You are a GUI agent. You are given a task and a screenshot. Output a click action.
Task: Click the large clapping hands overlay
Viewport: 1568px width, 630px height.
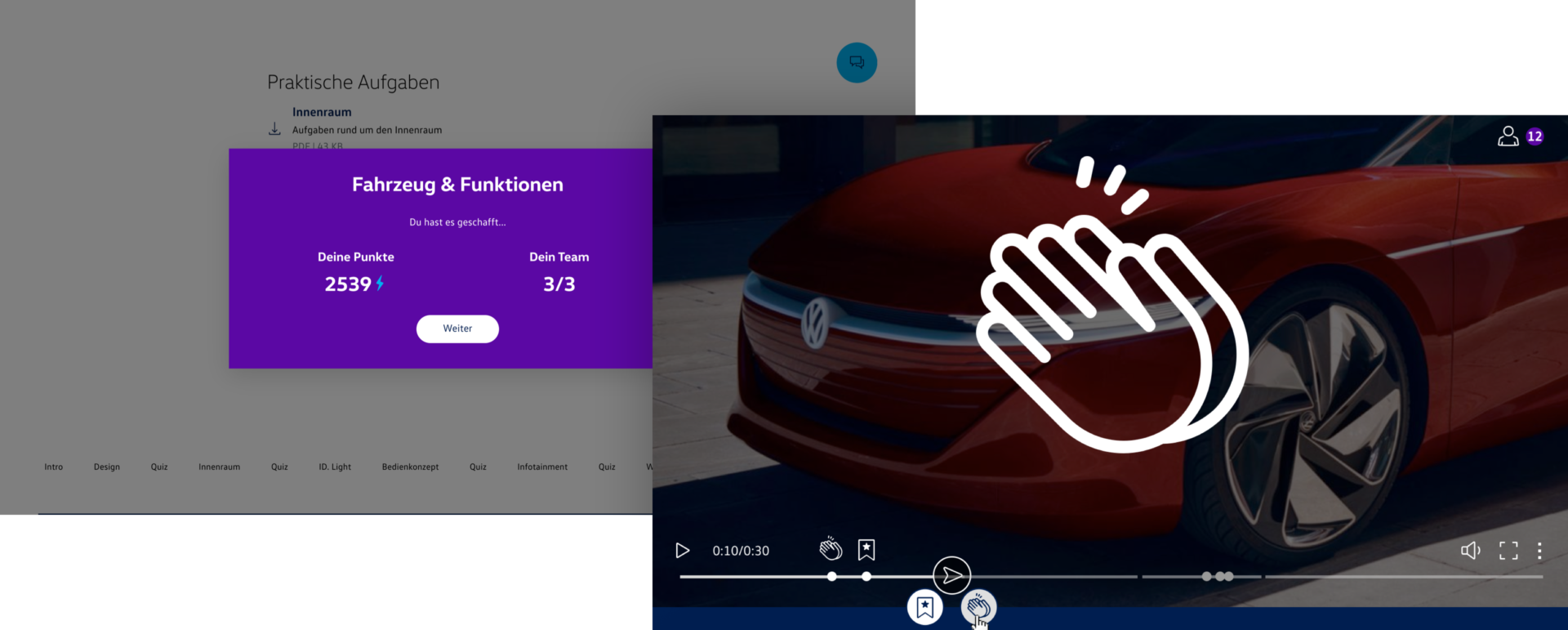tap(1112, 303)
